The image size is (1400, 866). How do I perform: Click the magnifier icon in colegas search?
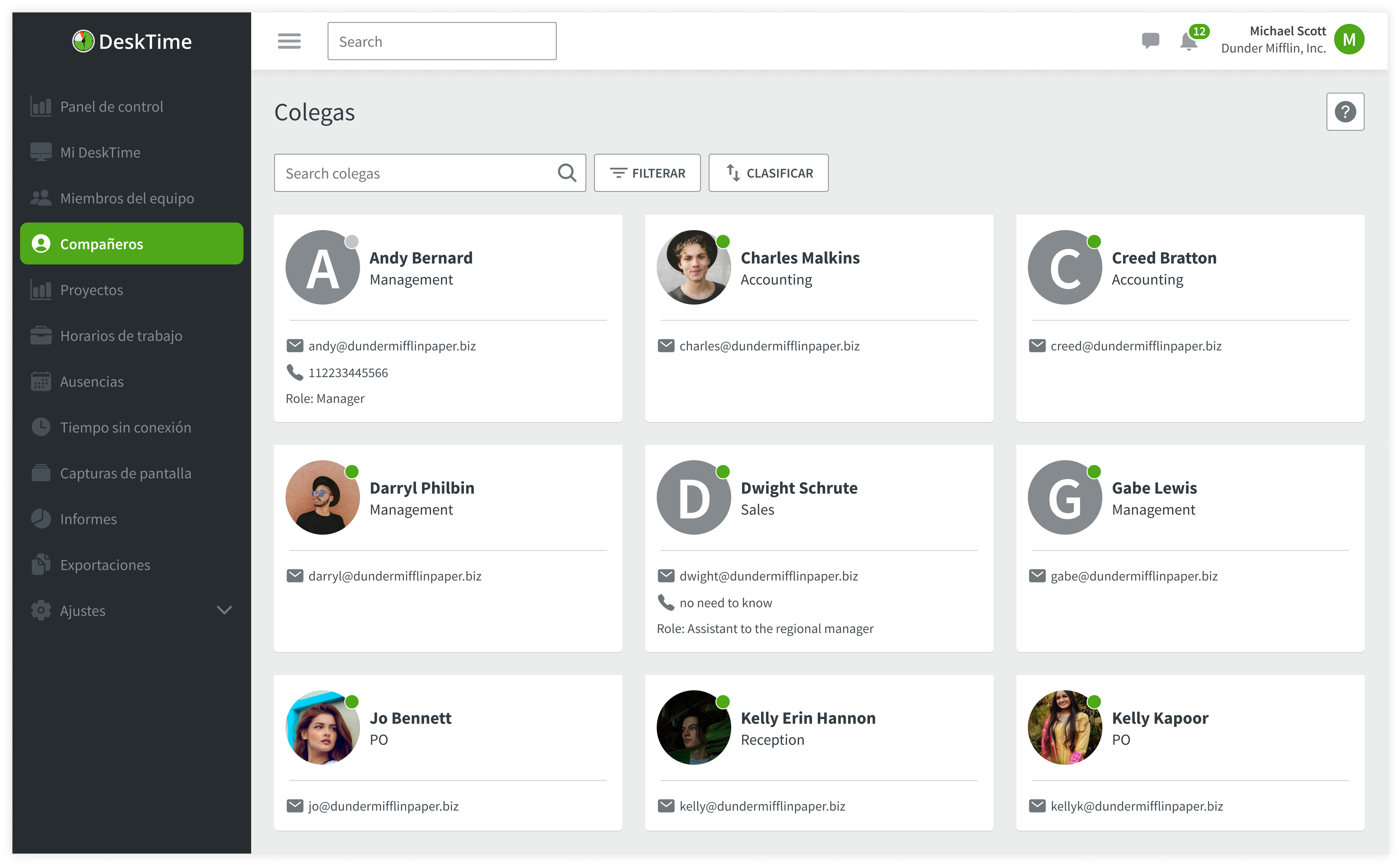pyautogui.click(x=567, y=172)
